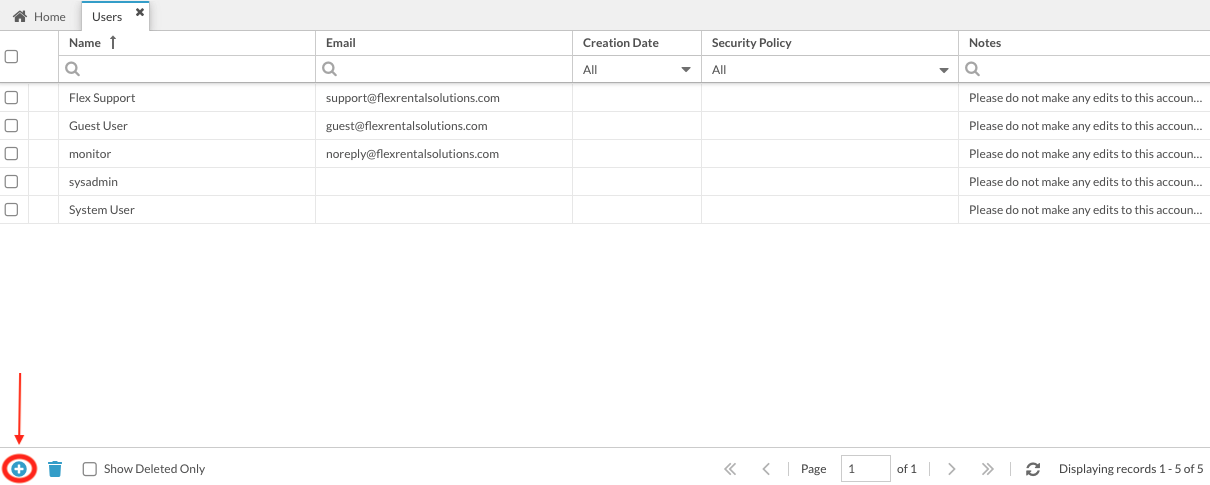
Task: Click the Email filter search icon
Action: tap(329, 70)
